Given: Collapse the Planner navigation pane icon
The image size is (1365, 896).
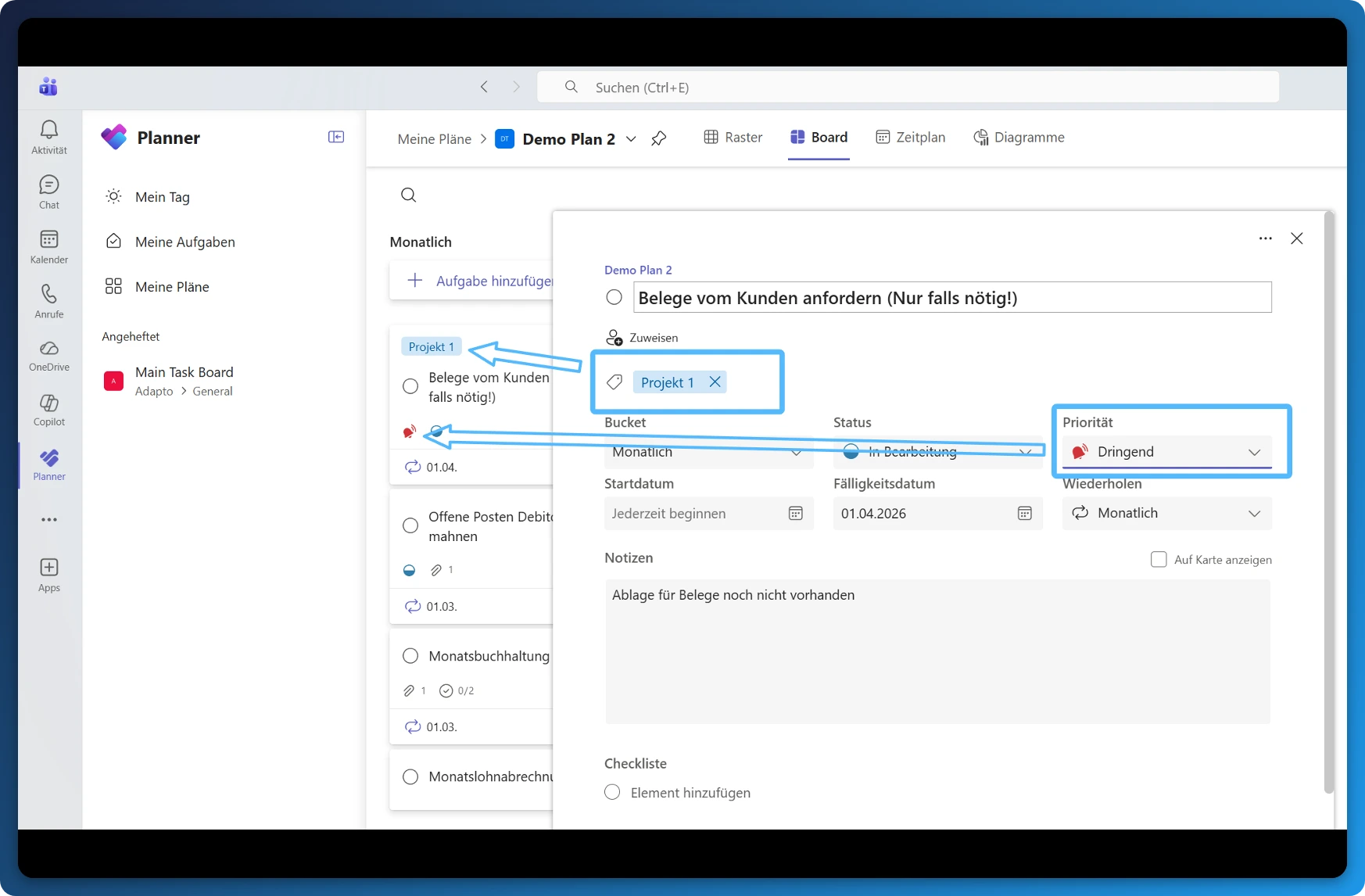Looking at the screenshot, I should (336, 137).
